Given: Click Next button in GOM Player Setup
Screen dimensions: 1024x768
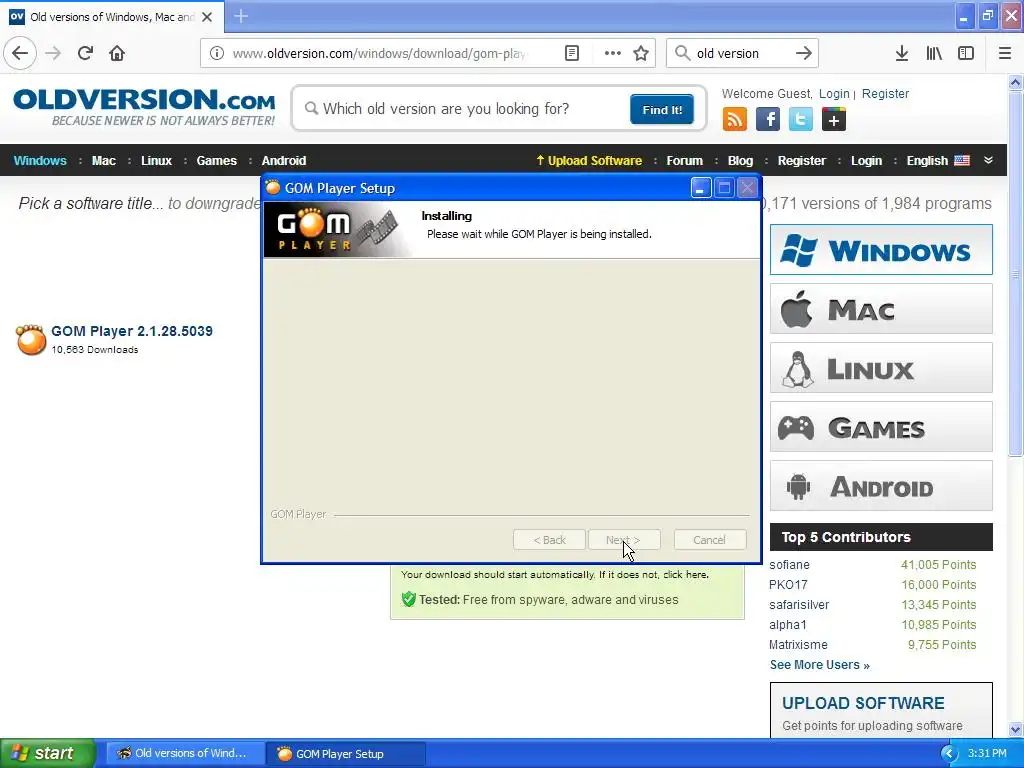Looking at the screenshot, I should [624, 540].
